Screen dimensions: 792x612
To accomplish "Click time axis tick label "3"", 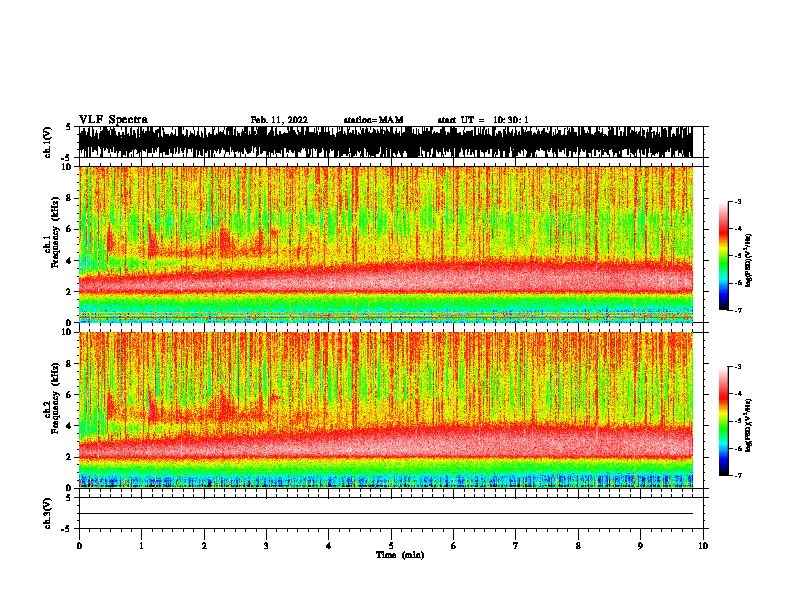I will (x=266, y=546).
